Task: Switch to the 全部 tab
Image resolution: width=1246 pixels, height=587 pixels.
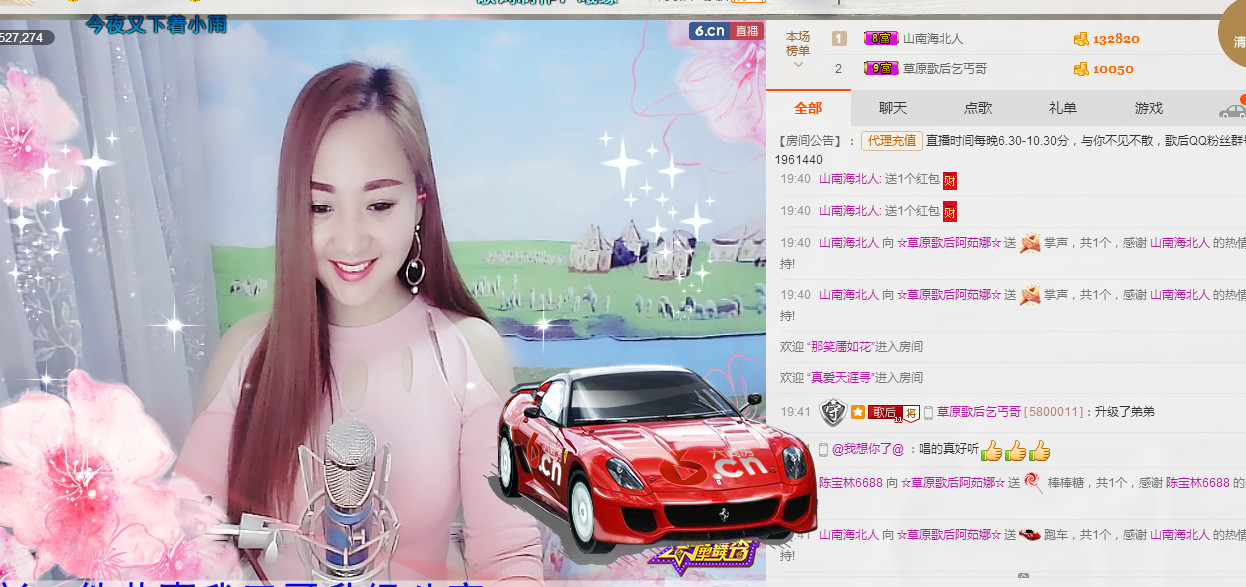Action: click(808, 108)
